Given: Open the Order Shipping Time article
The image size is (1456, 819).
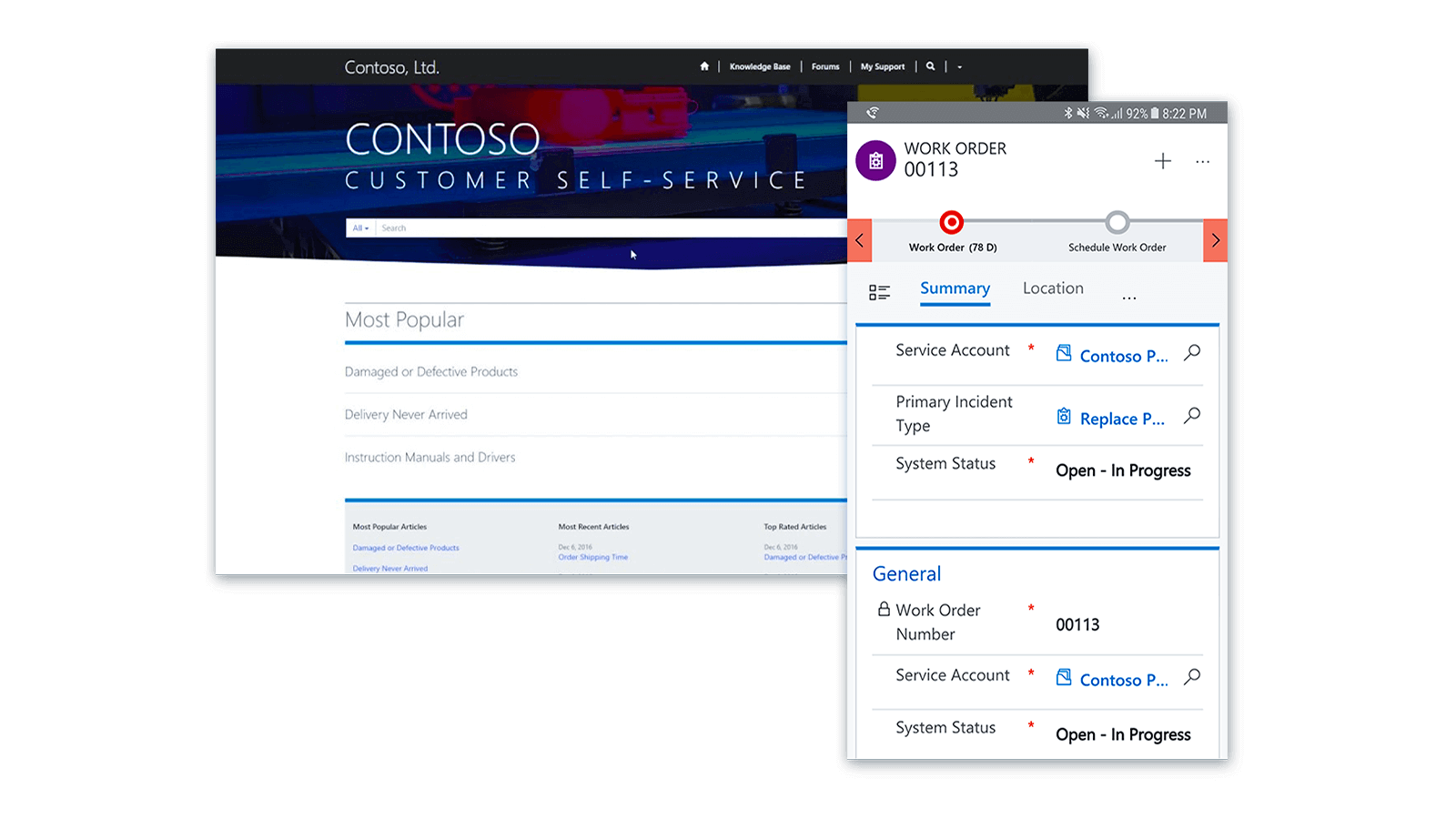Looking at the screenshot, I should tap(593, 557).
